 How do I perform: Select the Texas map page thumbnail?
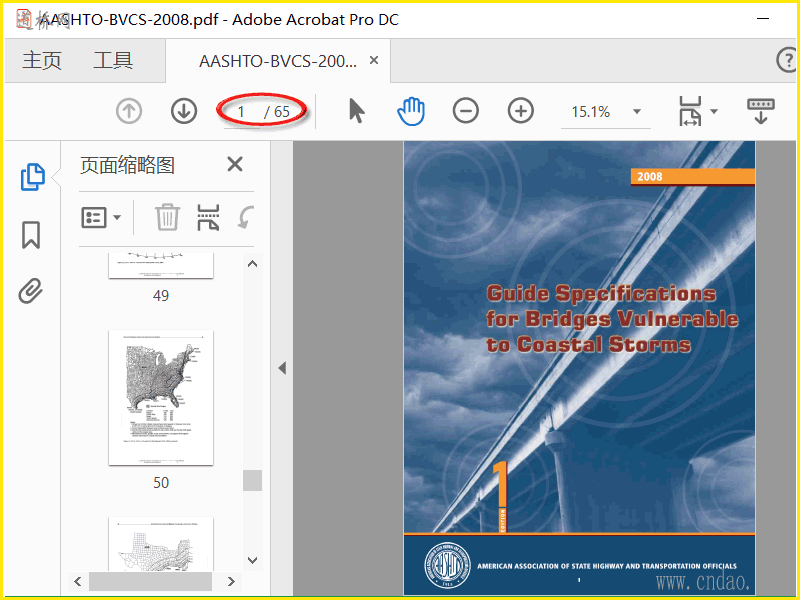(x=161, y=544)
